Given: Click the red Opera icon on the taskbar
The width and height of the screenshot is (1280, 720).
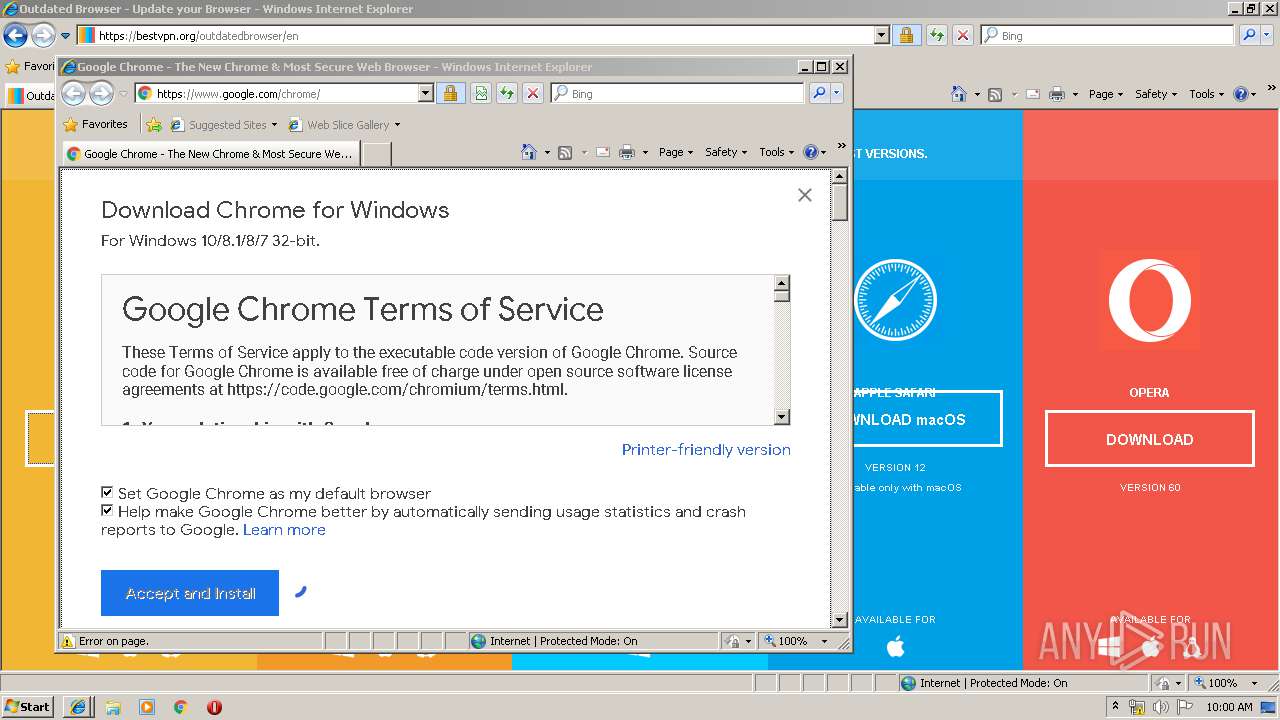Looking at the screenshot, I should click(214, 707).
